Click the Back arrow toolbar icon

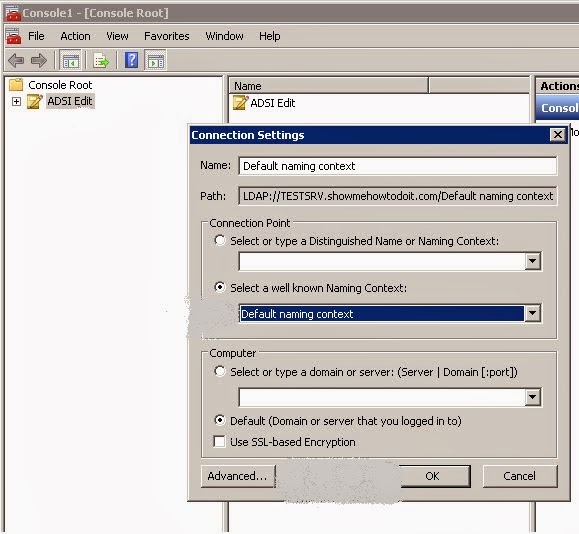[16, 60]
